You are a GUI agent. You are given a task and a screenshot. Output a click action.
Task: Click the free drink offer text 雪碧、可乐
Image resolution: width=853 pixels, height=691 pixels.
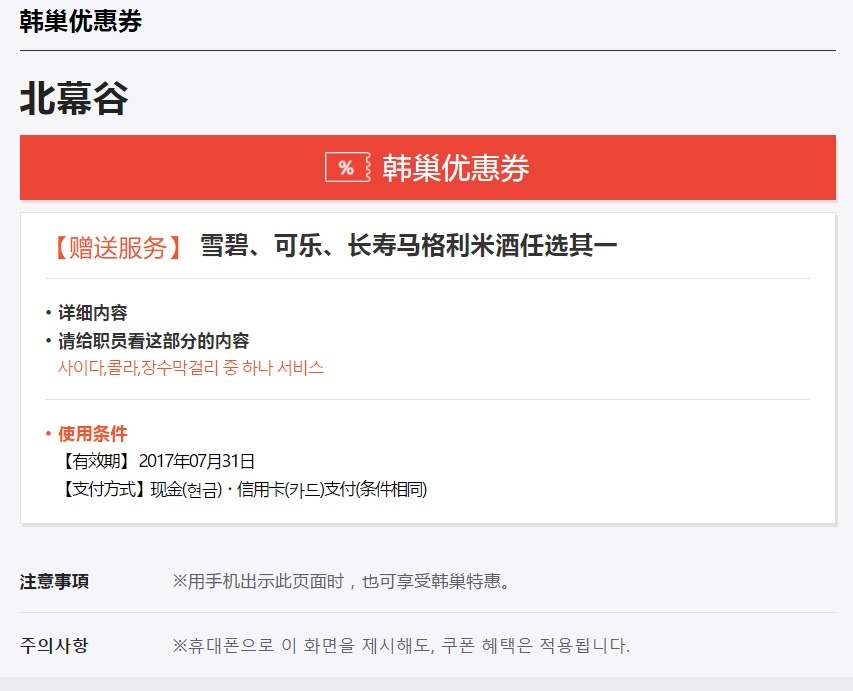[x=260, y=245]
